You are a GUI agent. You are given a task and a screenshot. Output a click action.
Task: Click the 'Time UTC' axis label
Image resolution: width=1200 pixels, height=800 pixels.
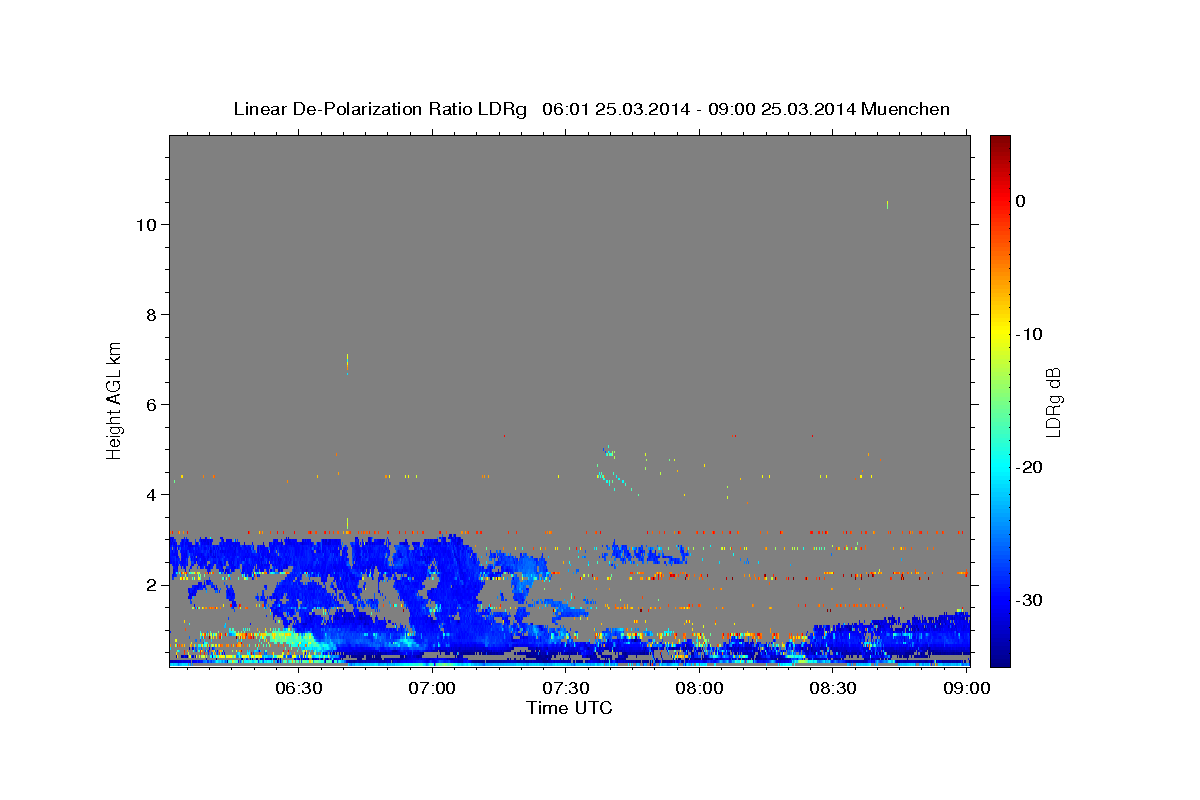[x=569, y=708]
